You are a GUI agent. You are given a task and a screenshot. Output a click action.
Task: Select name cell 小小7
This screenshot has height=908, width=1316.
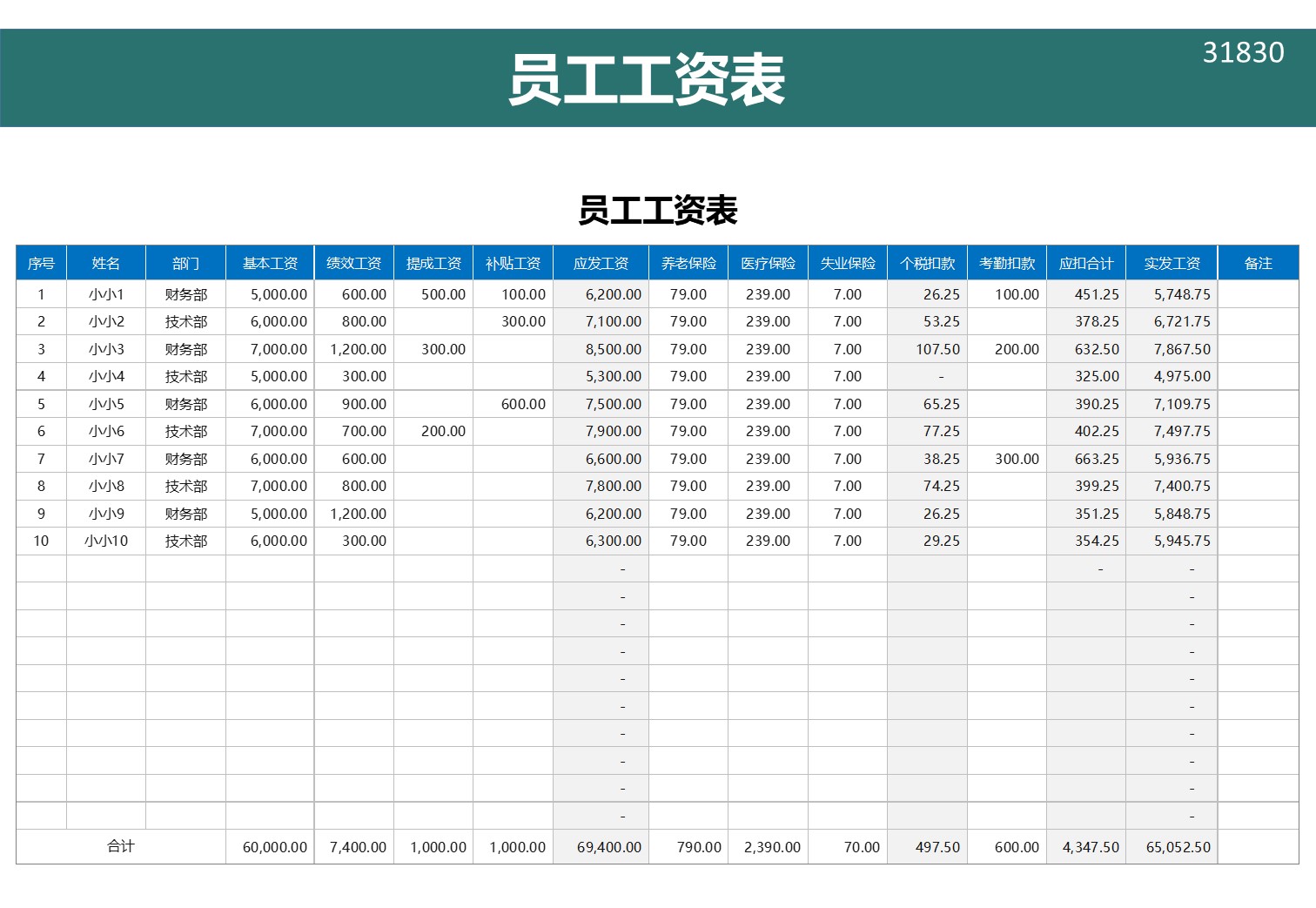coord(106,459)
